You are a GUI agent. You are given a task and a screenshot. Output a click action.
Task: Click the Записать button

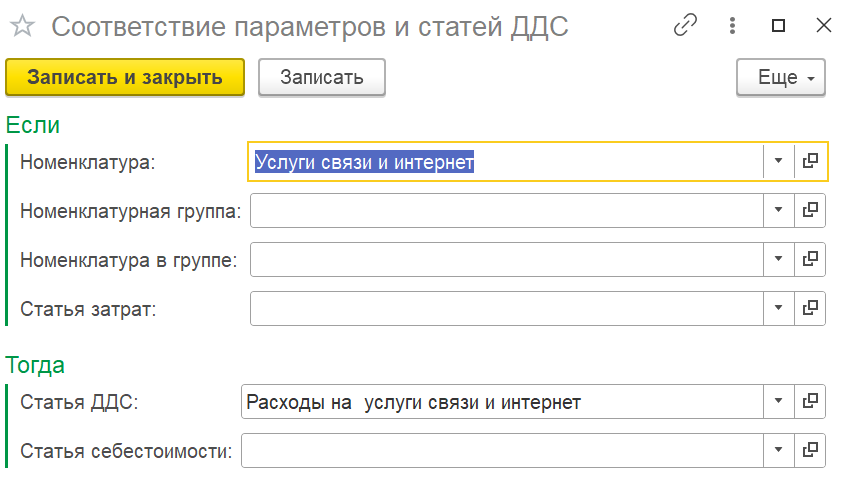tap(322, 77)
